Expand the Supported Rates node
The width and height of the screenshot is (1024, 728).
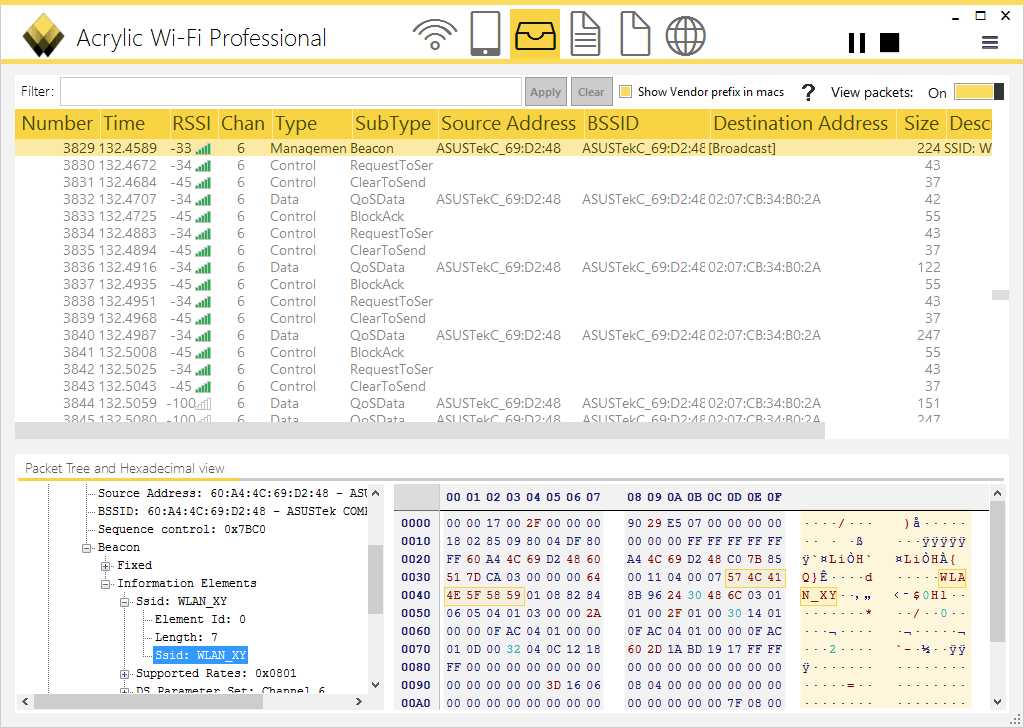(124, 674)
